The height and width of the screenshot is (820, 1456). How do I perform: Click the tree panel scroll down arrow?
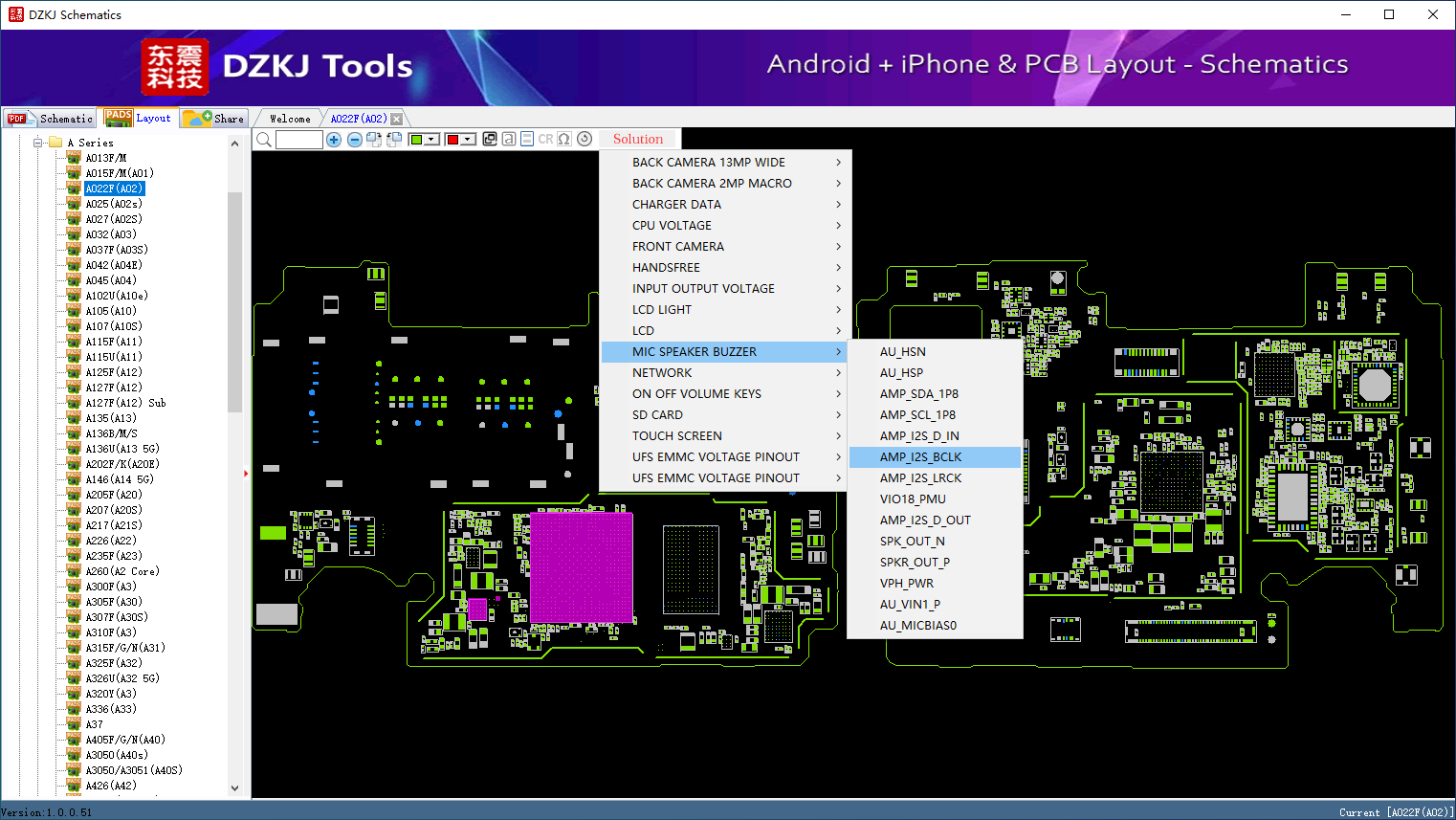point(235,788)
